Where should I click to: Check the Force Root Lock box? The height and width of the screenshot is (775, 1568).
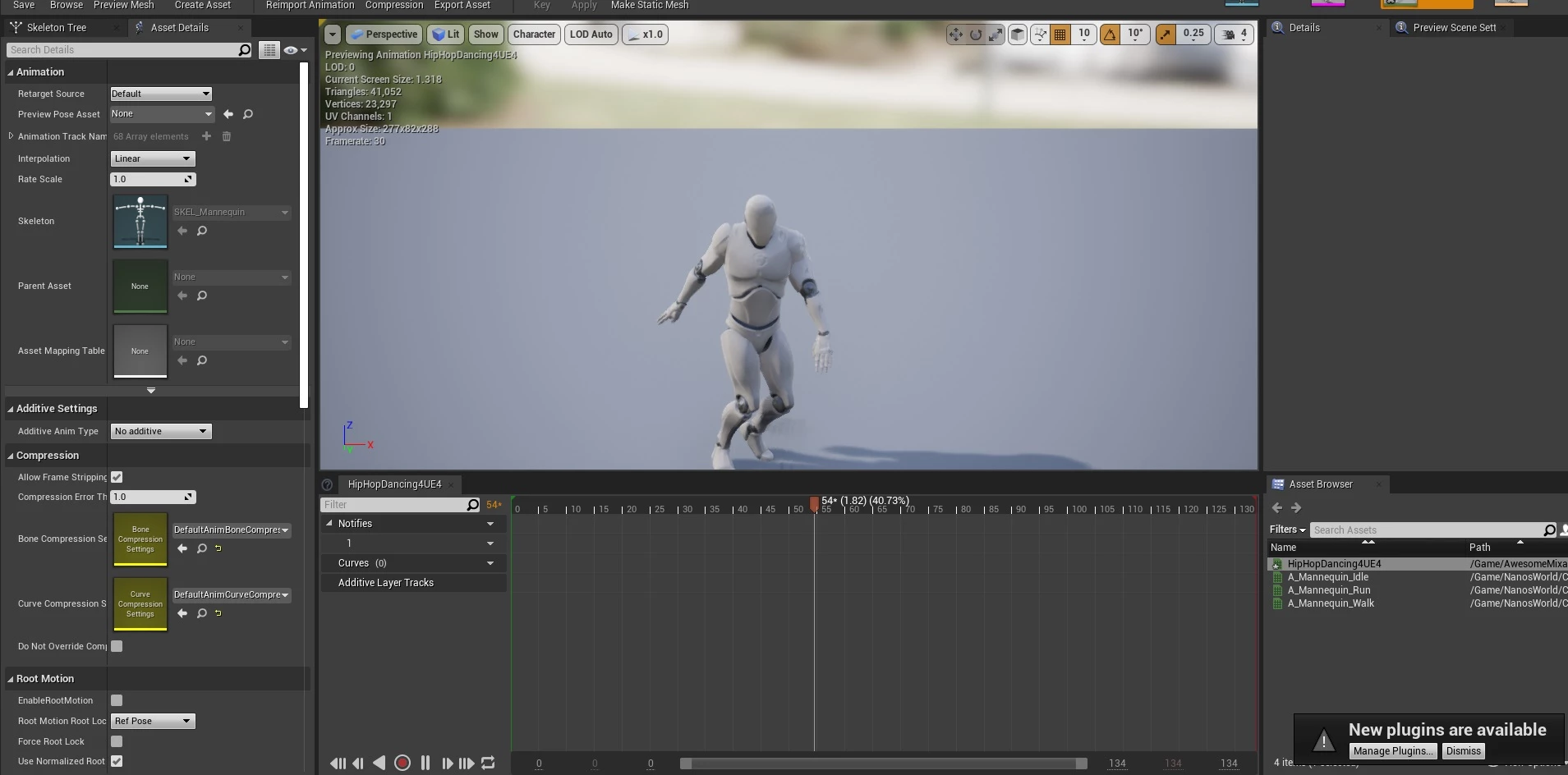117,741
